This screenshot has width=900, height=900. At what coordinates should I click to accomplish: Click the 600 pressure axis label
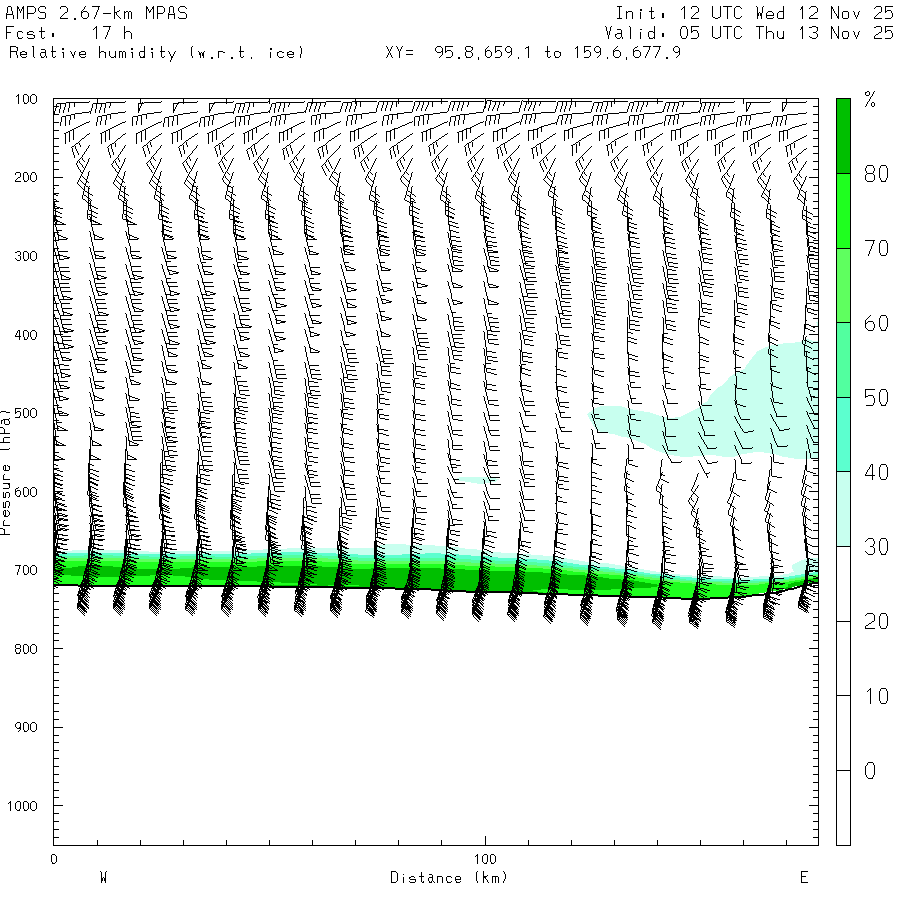(26, 492)
